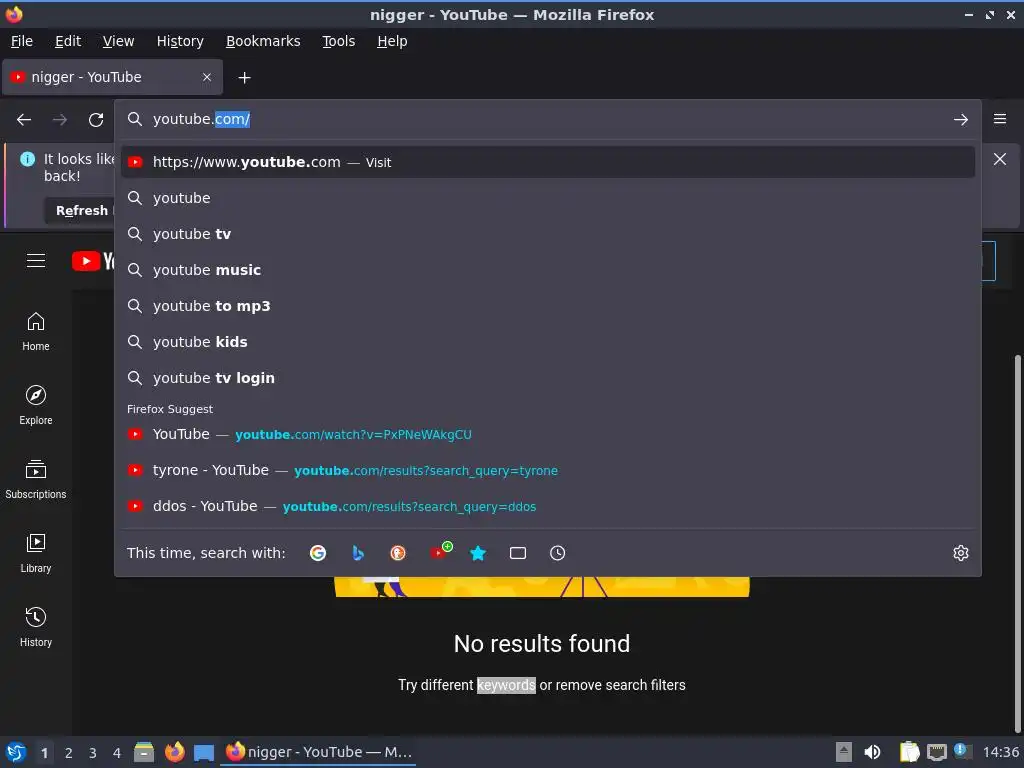Search this time with DuckDuckGo

(x=398, y=553)
